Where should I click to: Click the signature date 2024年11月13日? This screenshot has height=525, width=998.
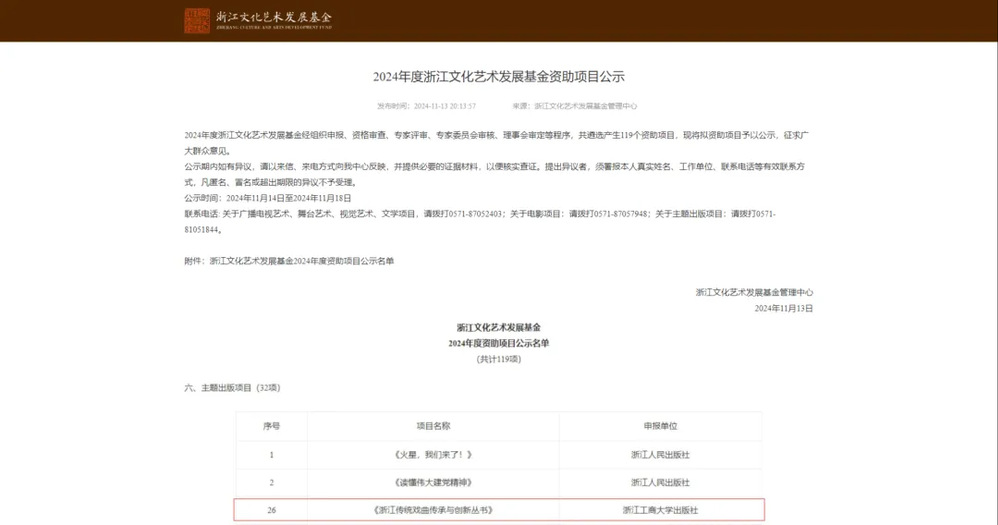pos(784,309)
